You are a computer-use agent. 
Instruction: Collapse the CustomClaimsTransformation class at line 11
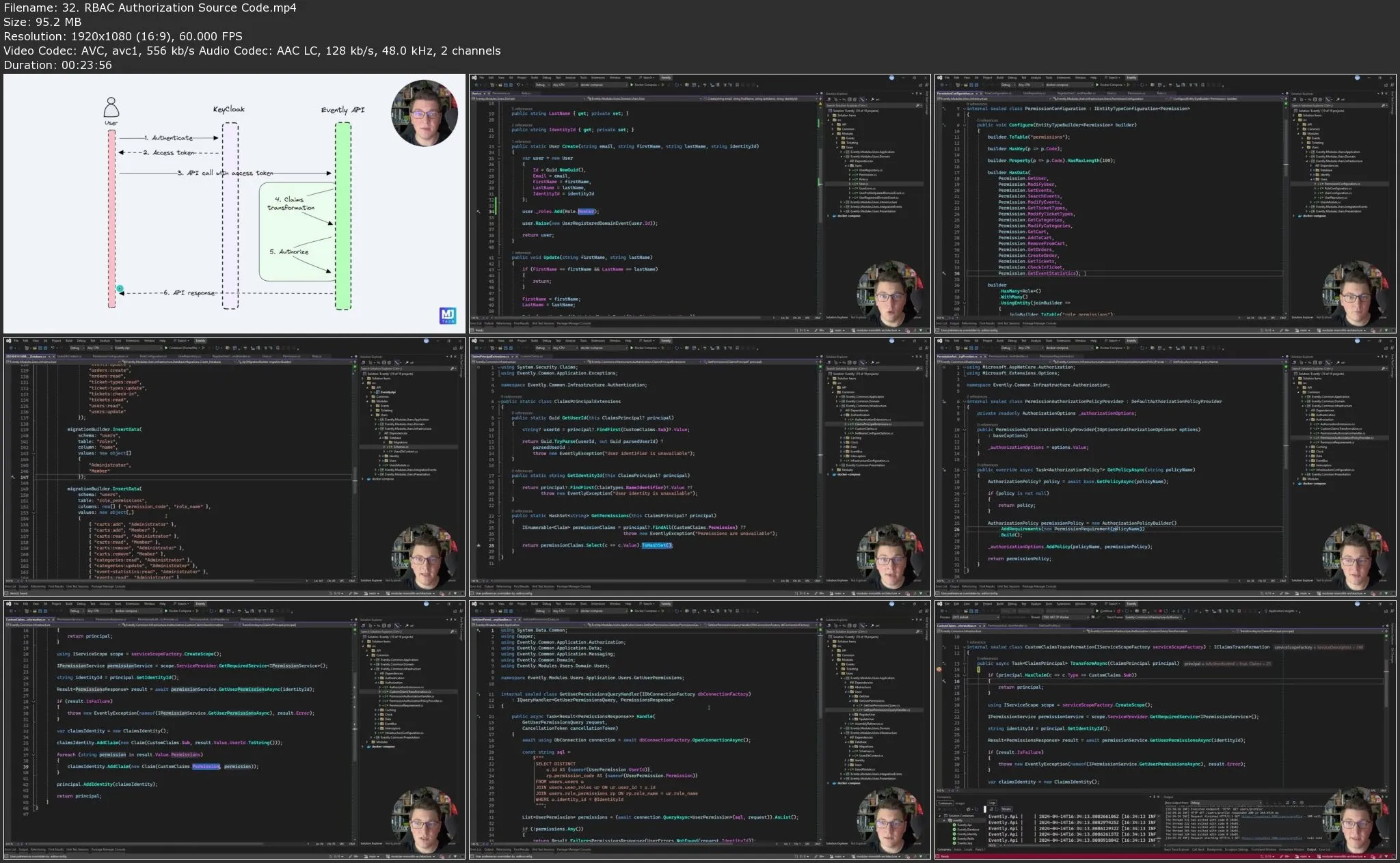tap(965, 647)
